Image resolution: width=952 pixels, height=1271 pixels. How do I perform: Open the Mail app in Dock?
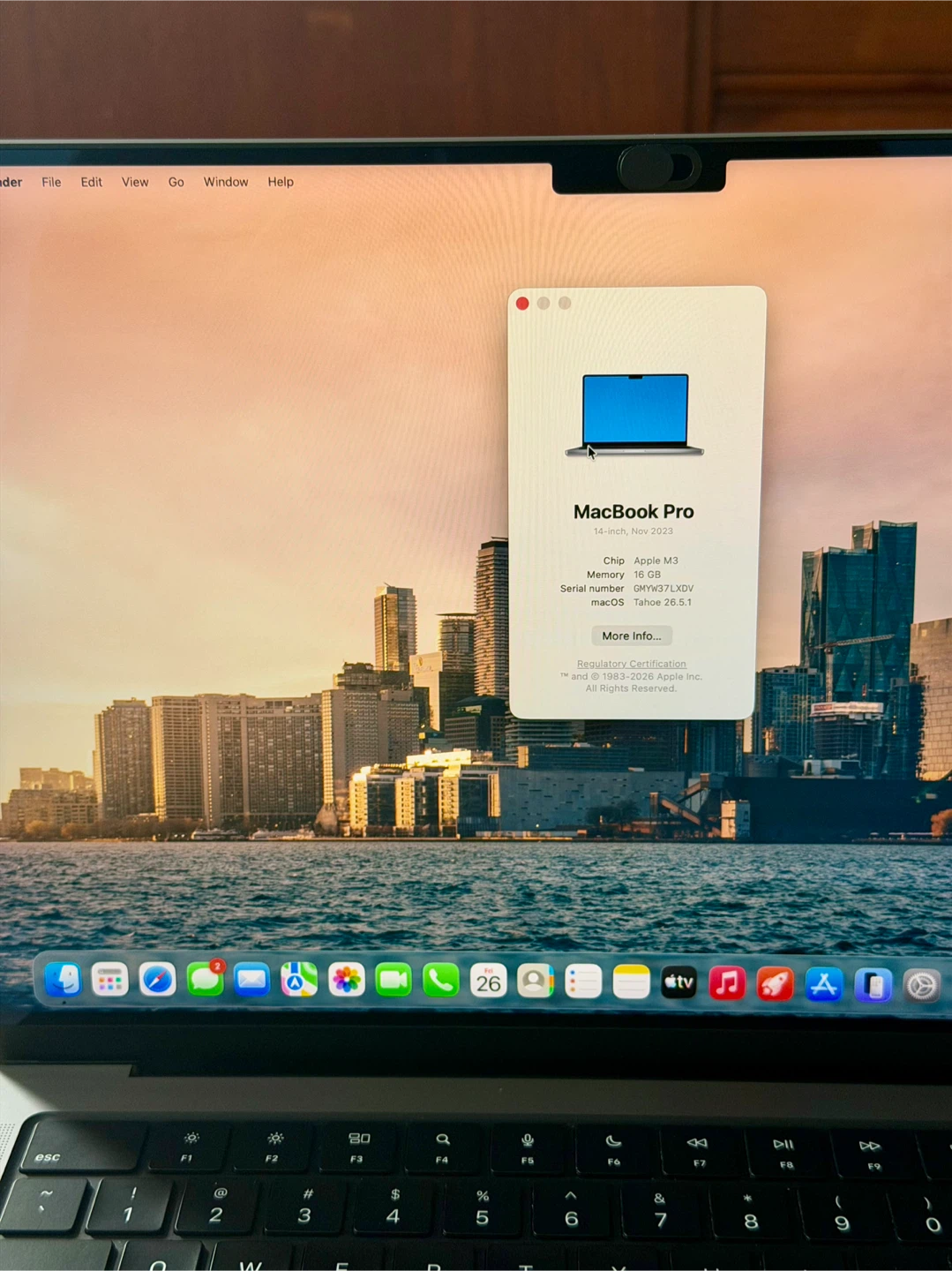coord(251,981)
